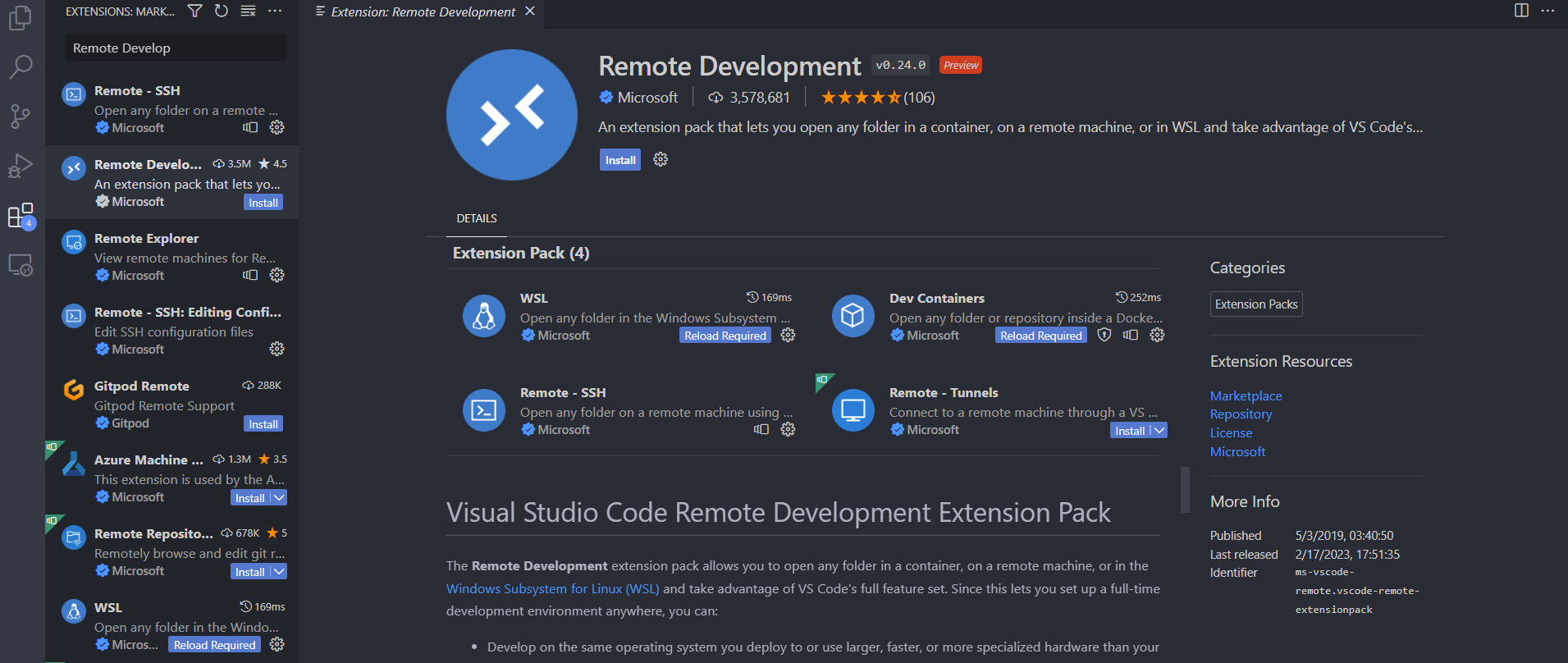Expand Install dropdown for Remote - Tunnels

(1159, 430)
